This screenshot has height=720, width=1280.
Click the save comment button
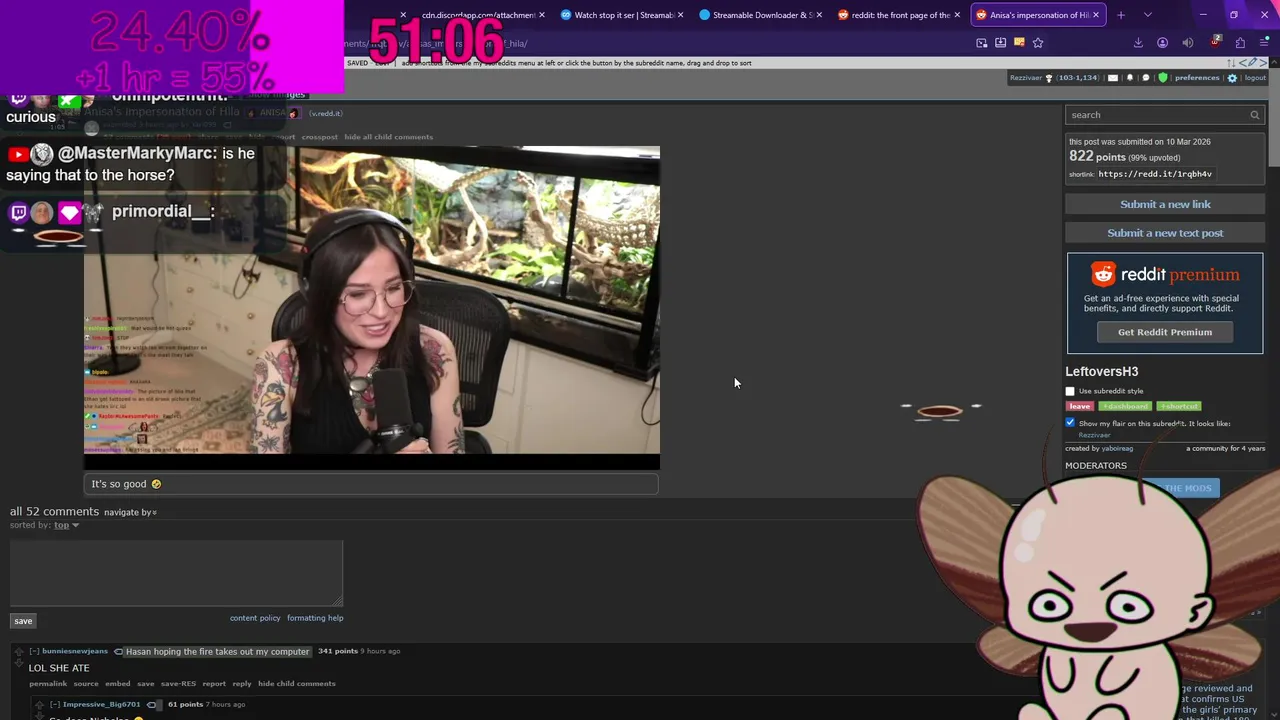[23, 621]
